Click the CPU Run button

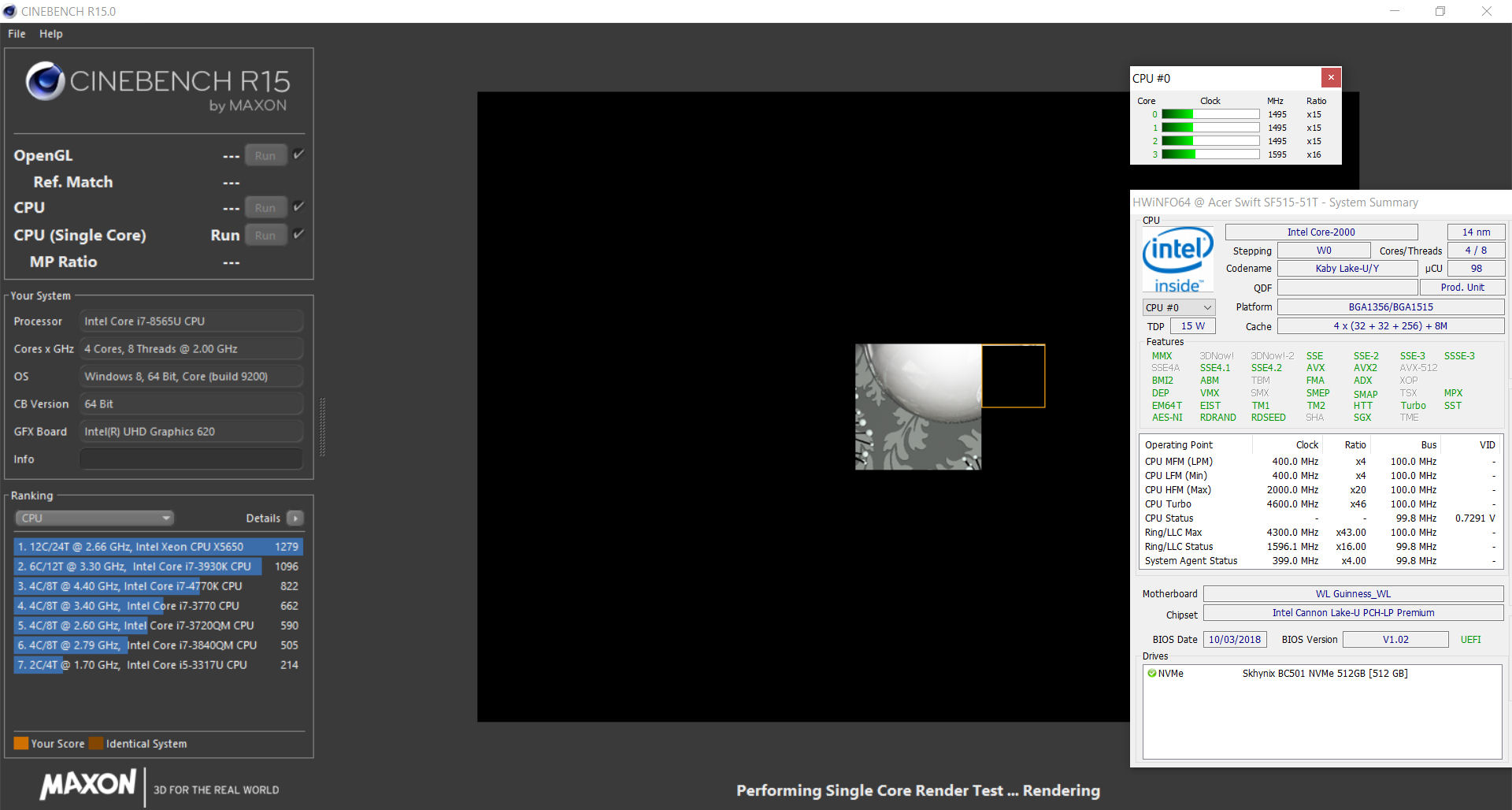coord(265,208)
